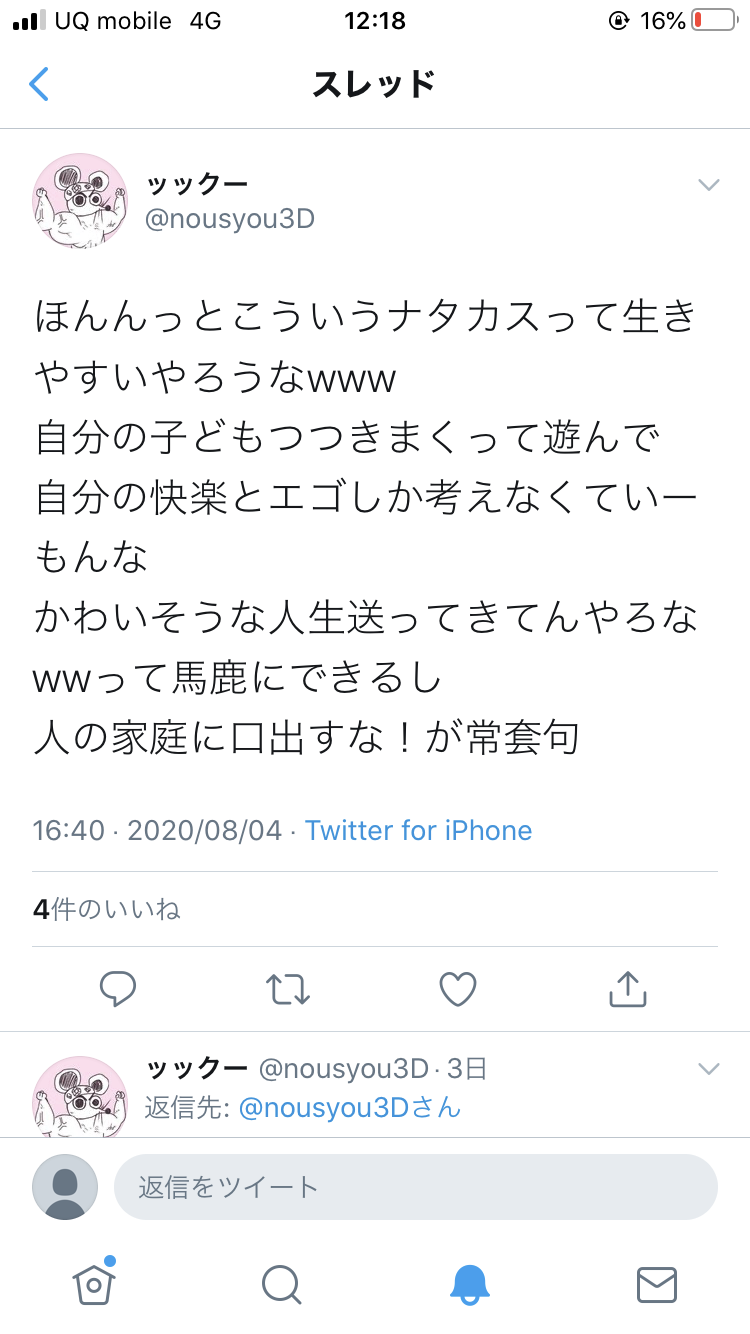Tap your own avatar beside reply field
Image resolution: width=750 pixels, height=1334 pixels.
point(65,1187)
